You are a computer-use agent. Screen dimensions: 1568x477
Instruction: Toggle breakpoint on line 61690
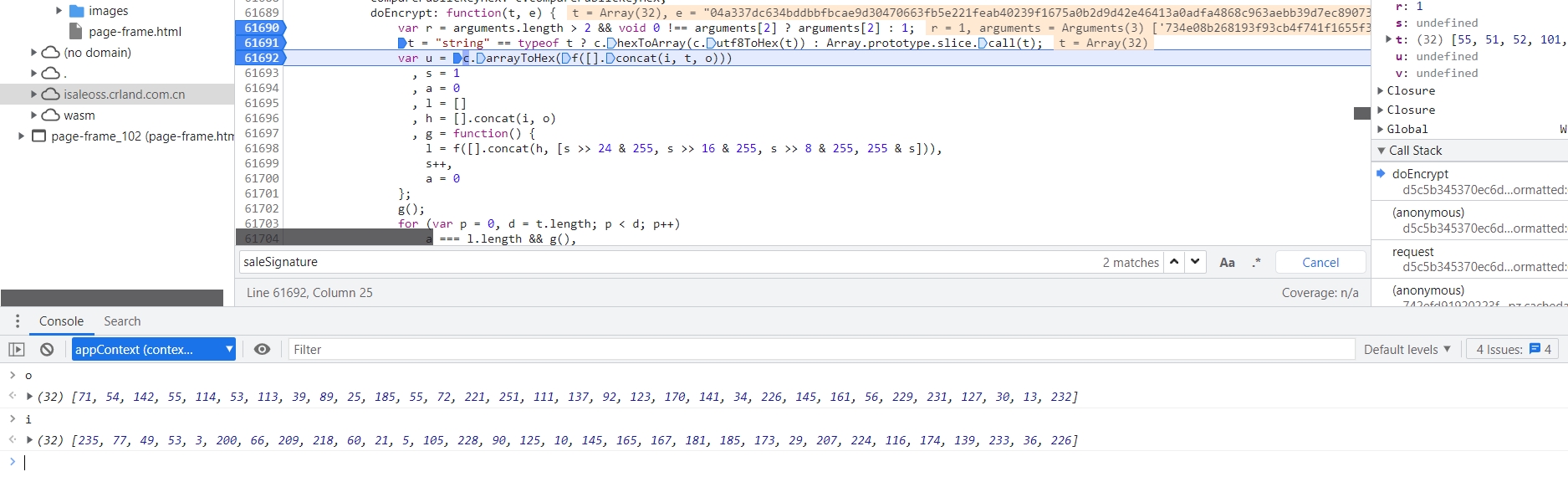[x=261, y=28]
